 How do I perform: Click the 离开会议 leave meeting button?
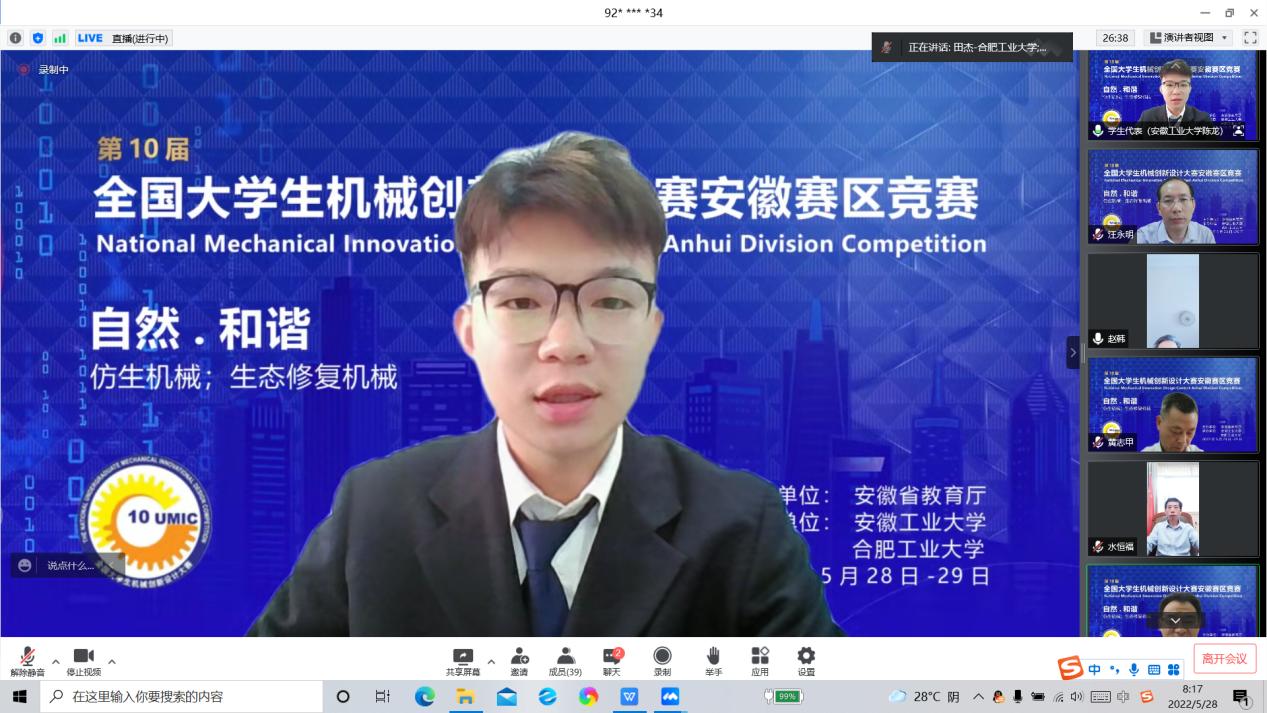pos(1224,658)
